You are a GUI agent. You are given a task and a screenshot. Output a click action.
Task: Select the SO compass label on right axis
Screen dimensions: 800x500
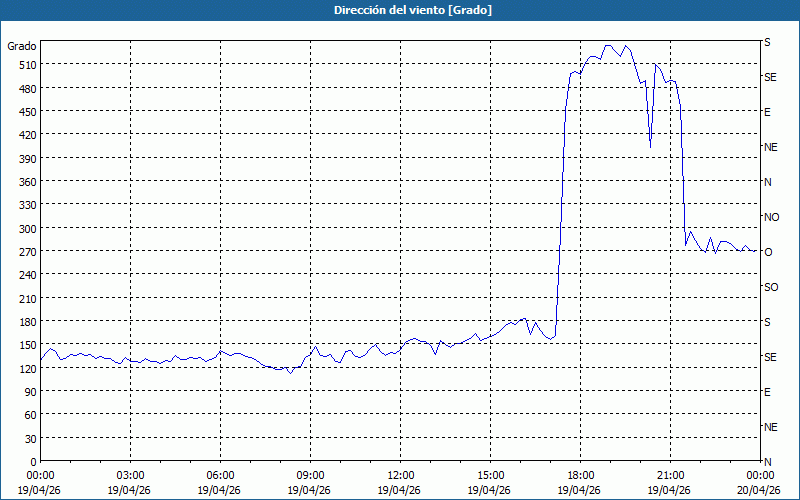pyautogui.click(x=771, y=287)
